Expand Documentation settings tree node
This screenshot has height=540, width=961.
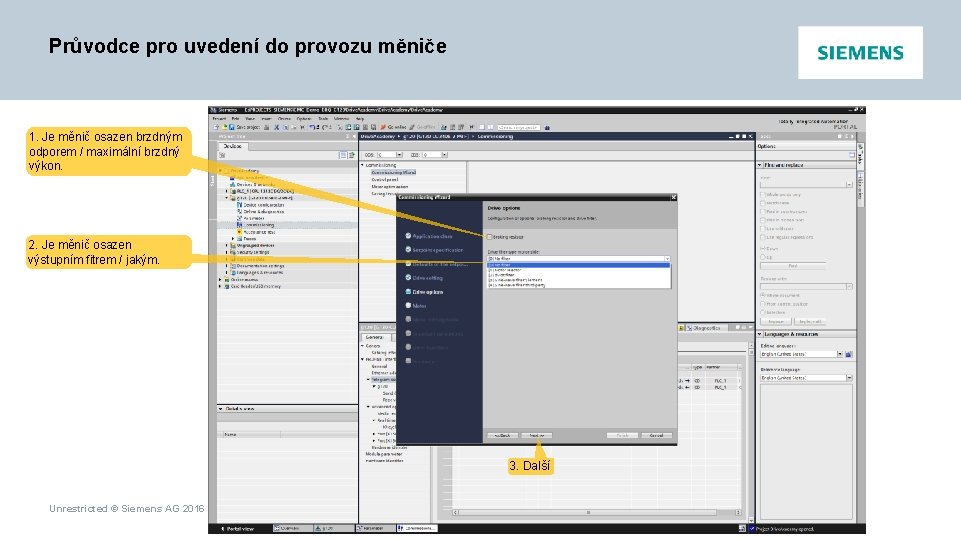click(x=227, y=266)
